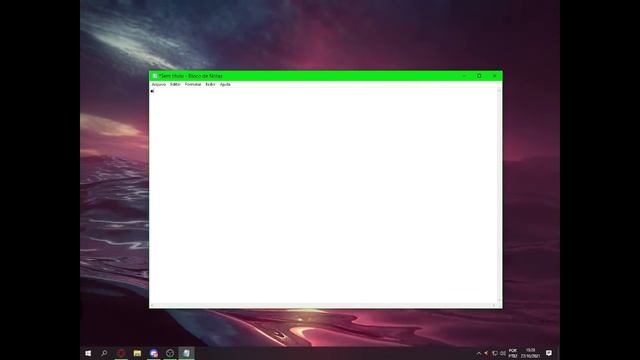
Task: Open the taskbar clock and date
Action: click(x=530, y=353)
